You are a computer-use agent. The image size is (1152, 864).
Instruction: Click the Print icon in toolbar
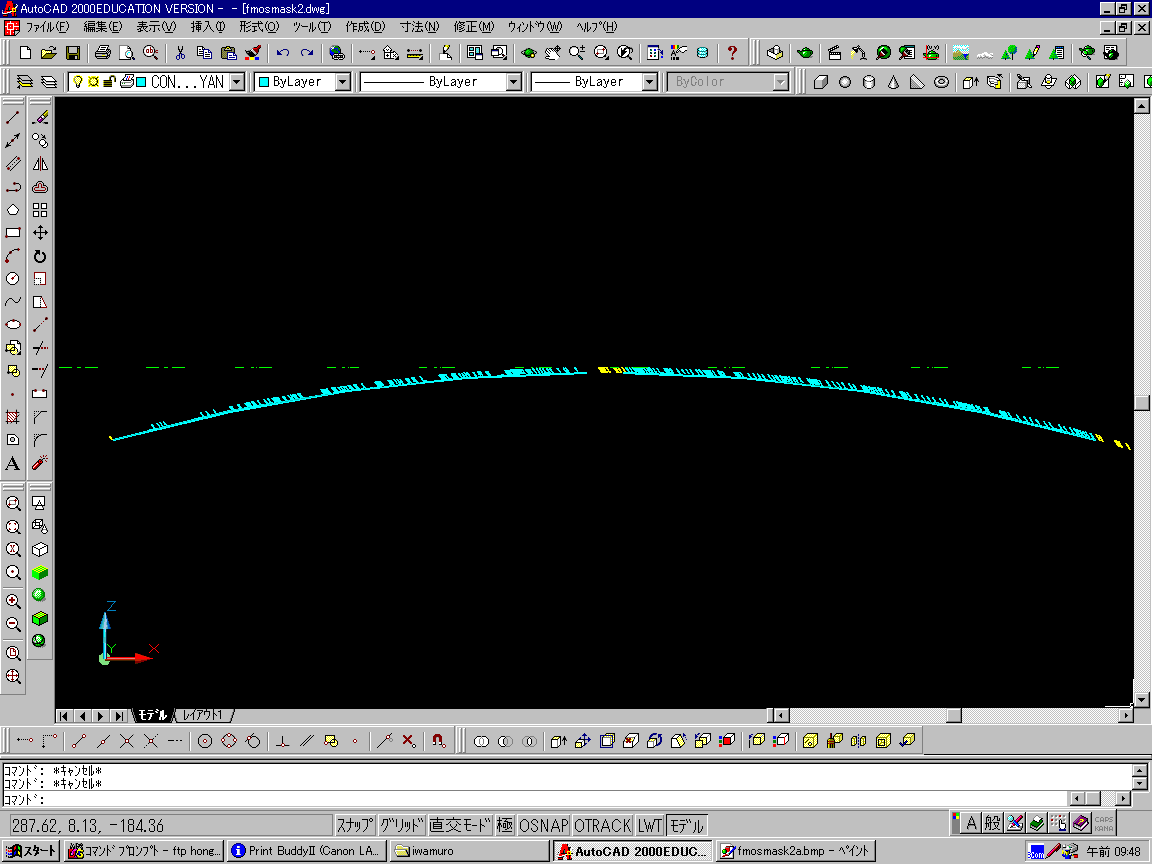coord(102,52)
